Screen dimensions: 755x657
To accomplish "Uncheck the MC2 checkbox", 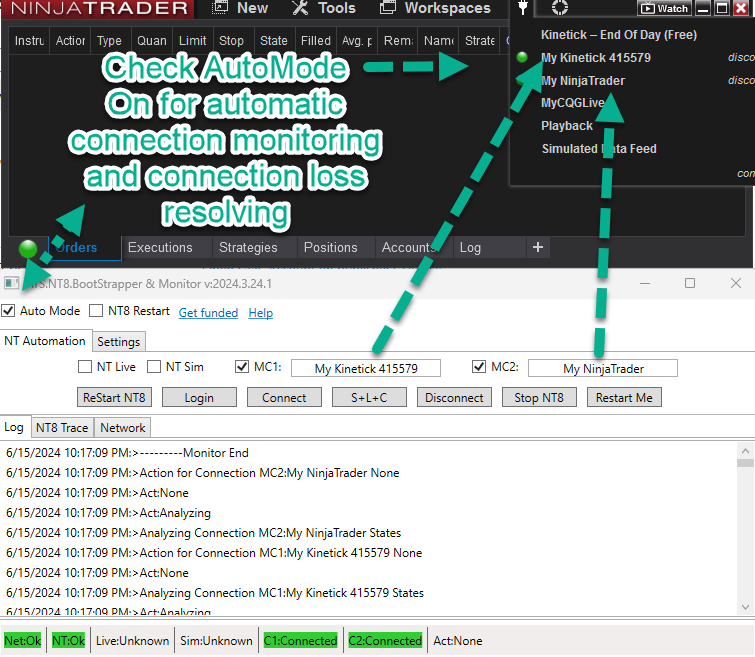I will coord(479,367).
